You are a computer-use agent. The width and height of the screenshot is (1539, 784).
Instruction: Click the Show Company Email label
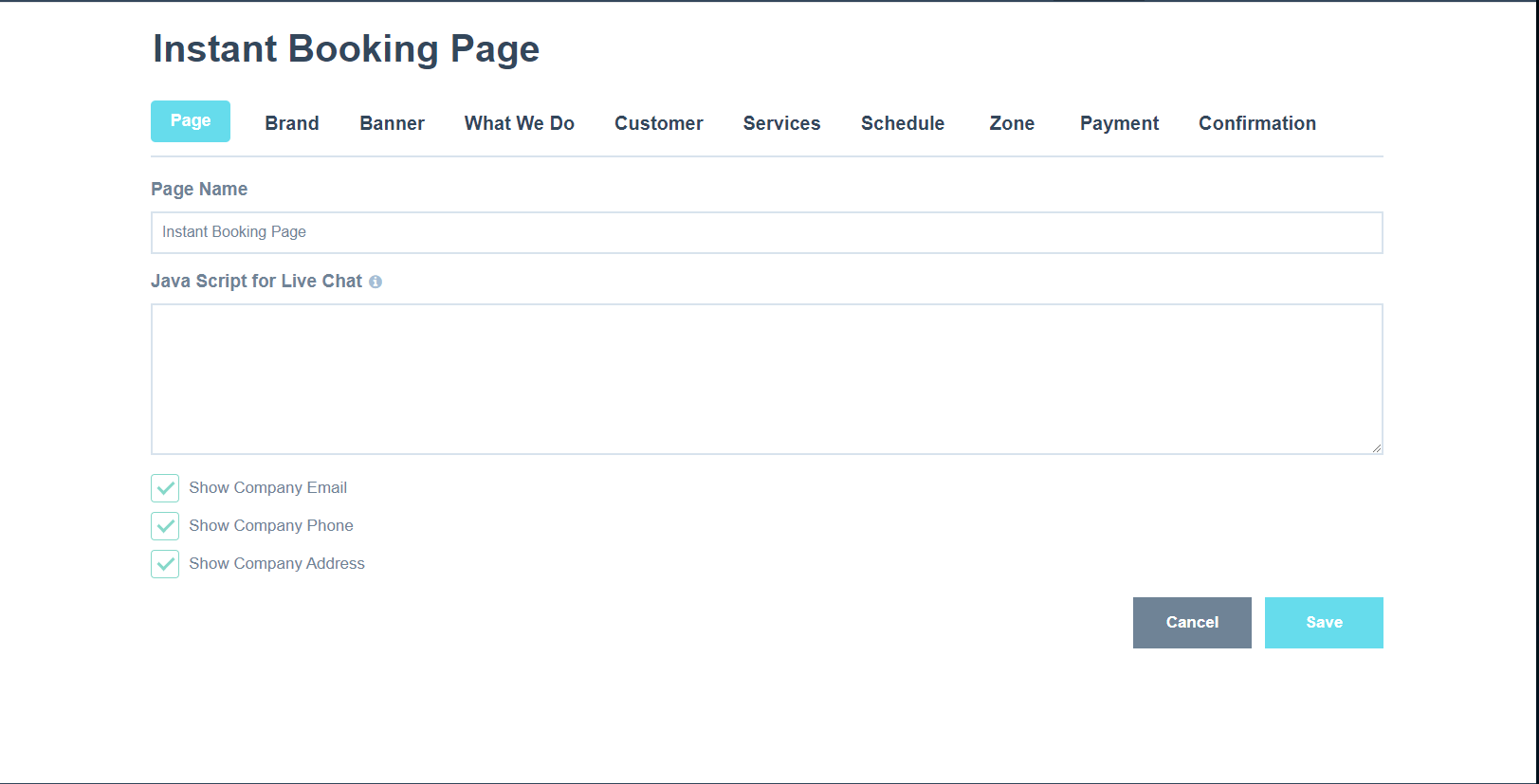(267, 487)
